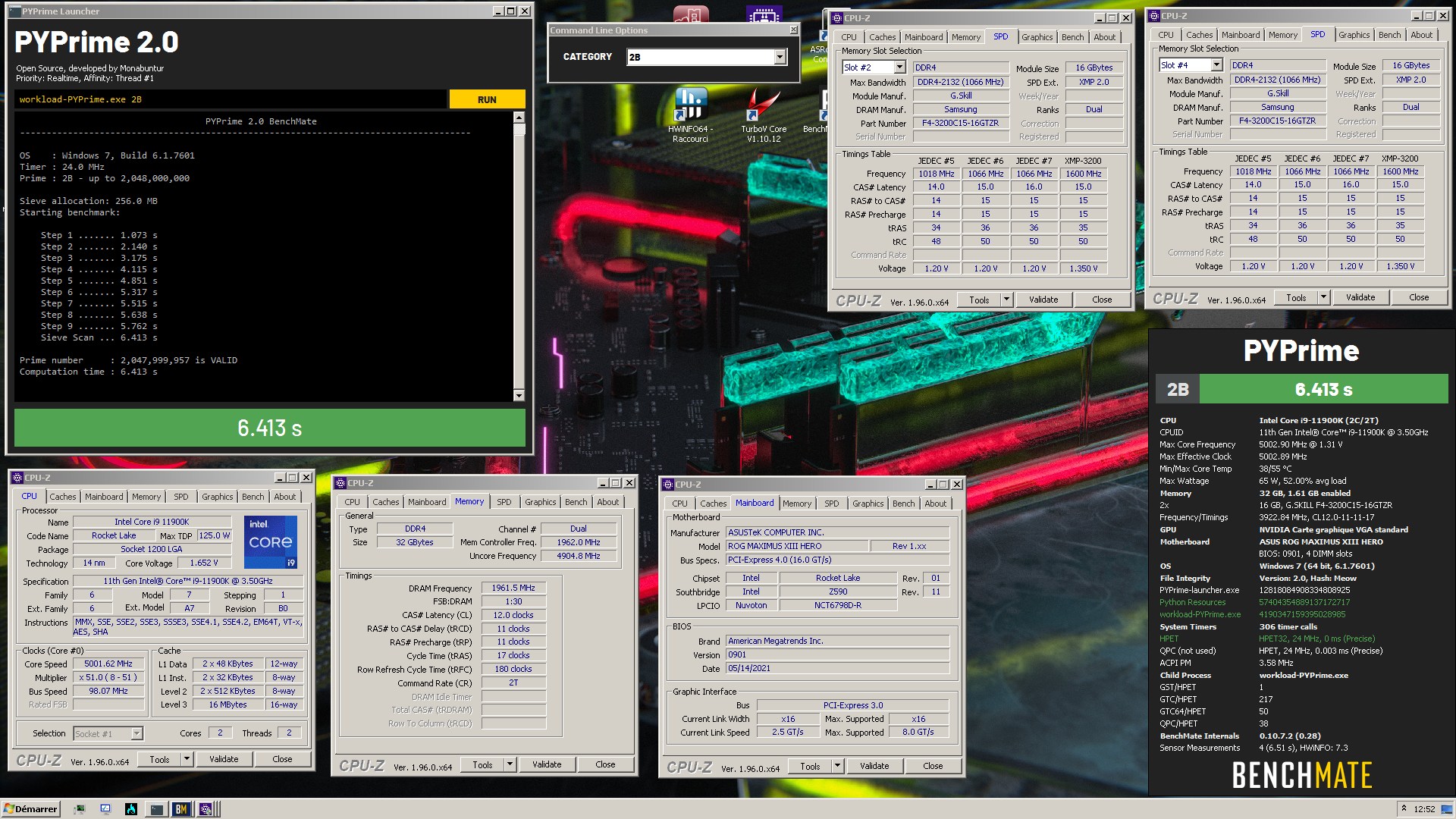Switch to Caches tab in CPU-Z processor window

point(62,497)
